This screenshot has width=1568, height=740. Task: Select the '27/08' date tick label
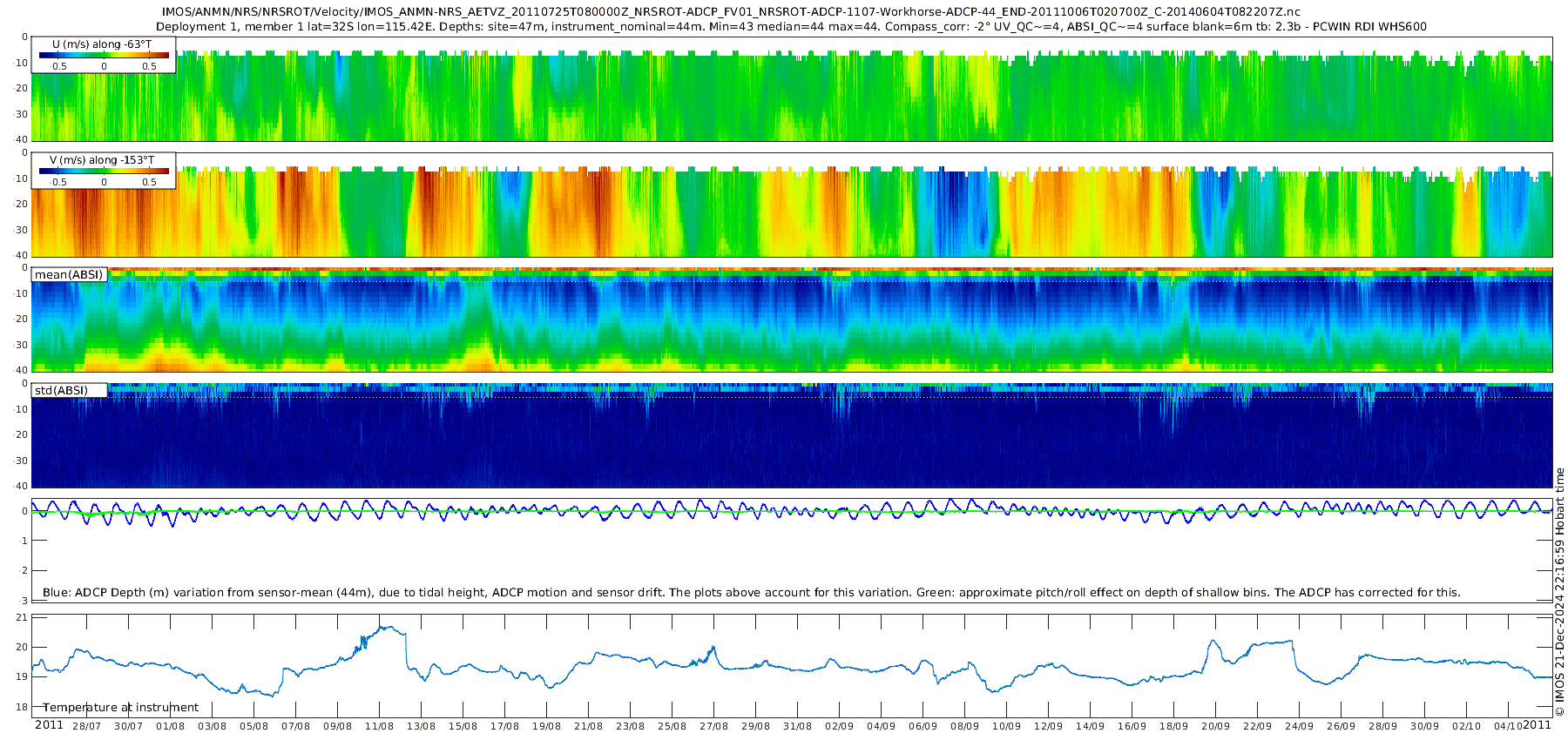point(713,726)
